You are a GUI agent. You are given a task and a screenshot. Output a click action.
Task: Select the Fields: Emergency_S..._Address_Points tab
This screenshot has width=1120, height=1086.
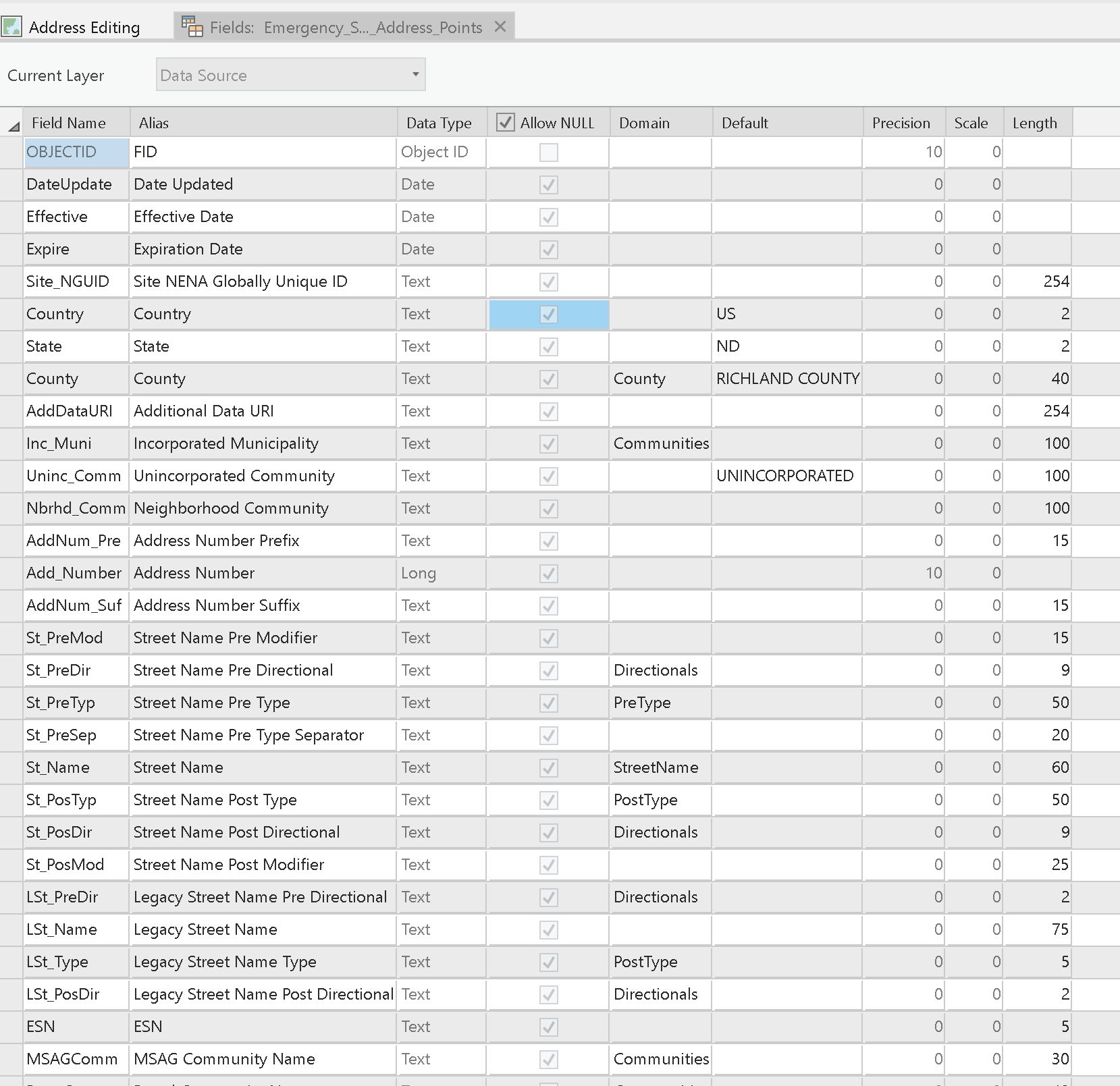338,27
